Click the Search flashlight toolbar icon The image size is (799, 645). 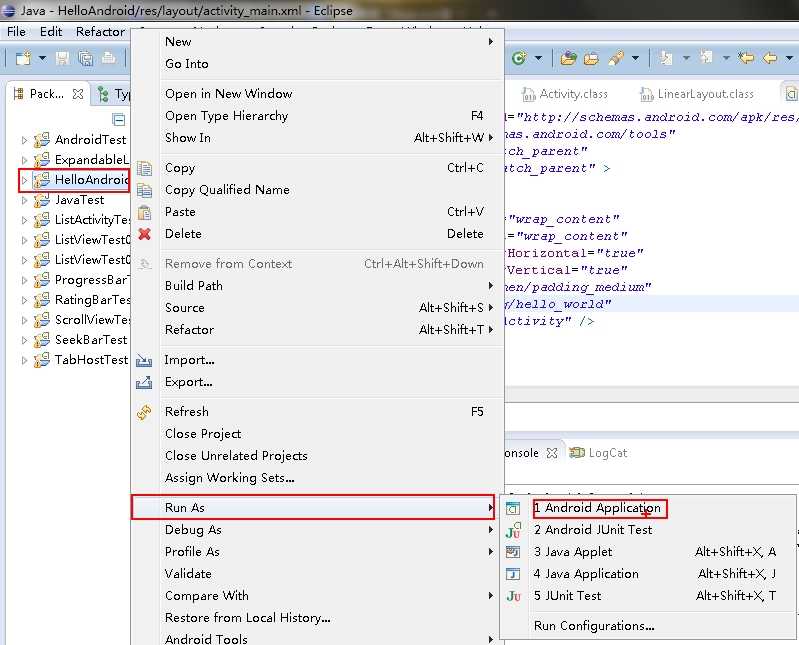point(616,59)
